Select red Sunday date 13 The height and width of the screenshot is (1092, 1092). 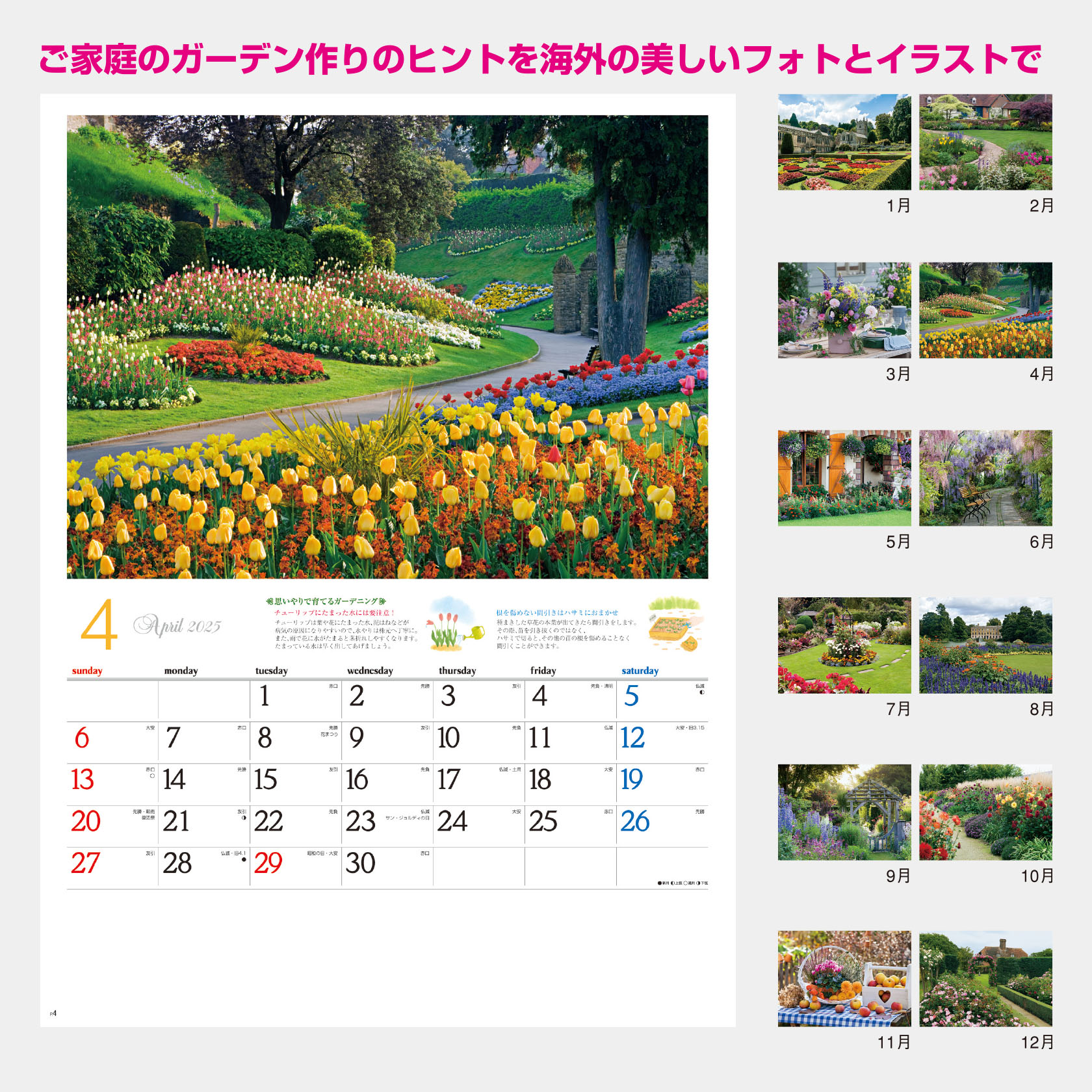pyautogui.click(x=83, y=779)
